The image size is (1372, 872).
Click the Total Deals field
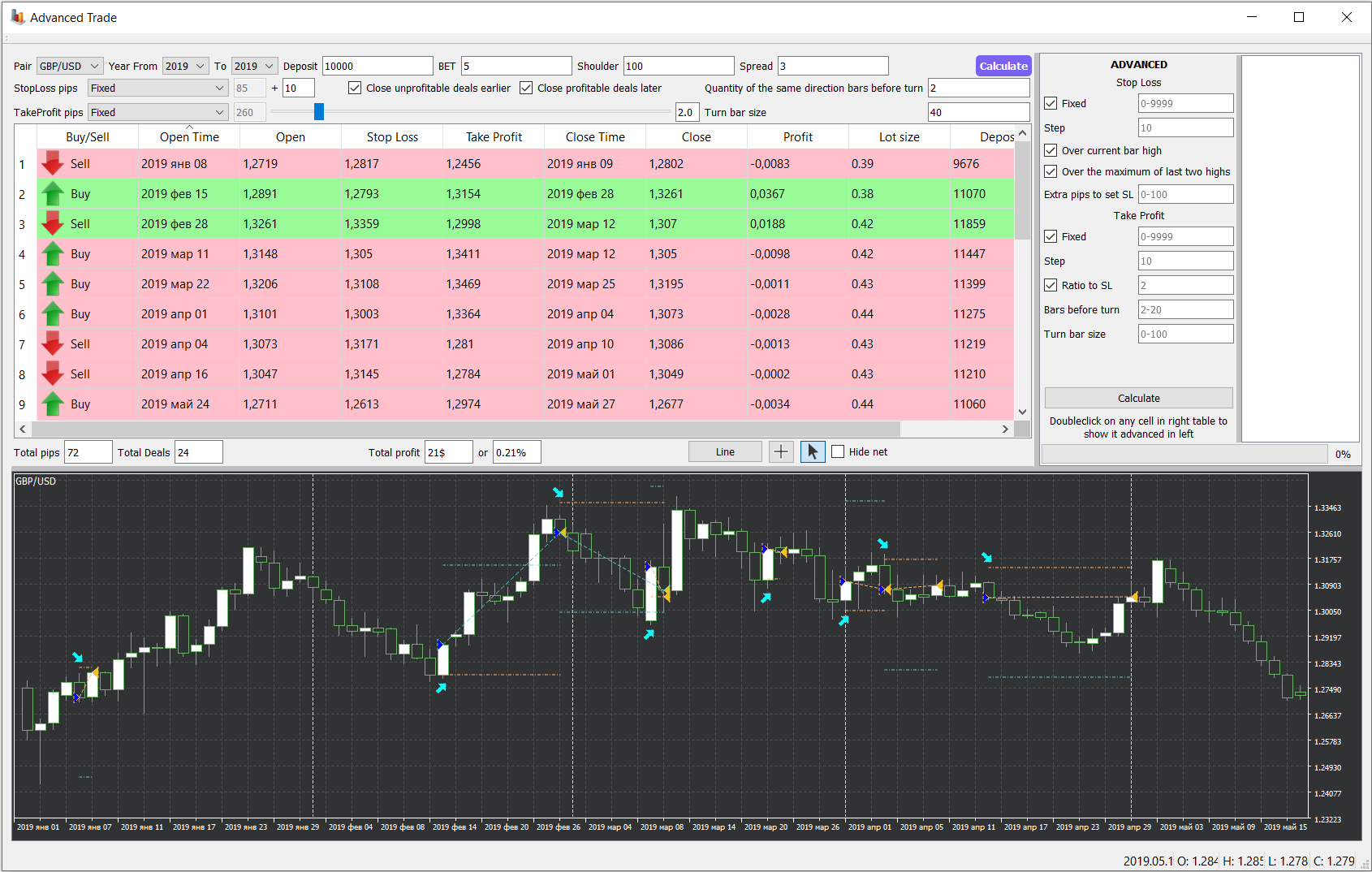click(198, 452)
